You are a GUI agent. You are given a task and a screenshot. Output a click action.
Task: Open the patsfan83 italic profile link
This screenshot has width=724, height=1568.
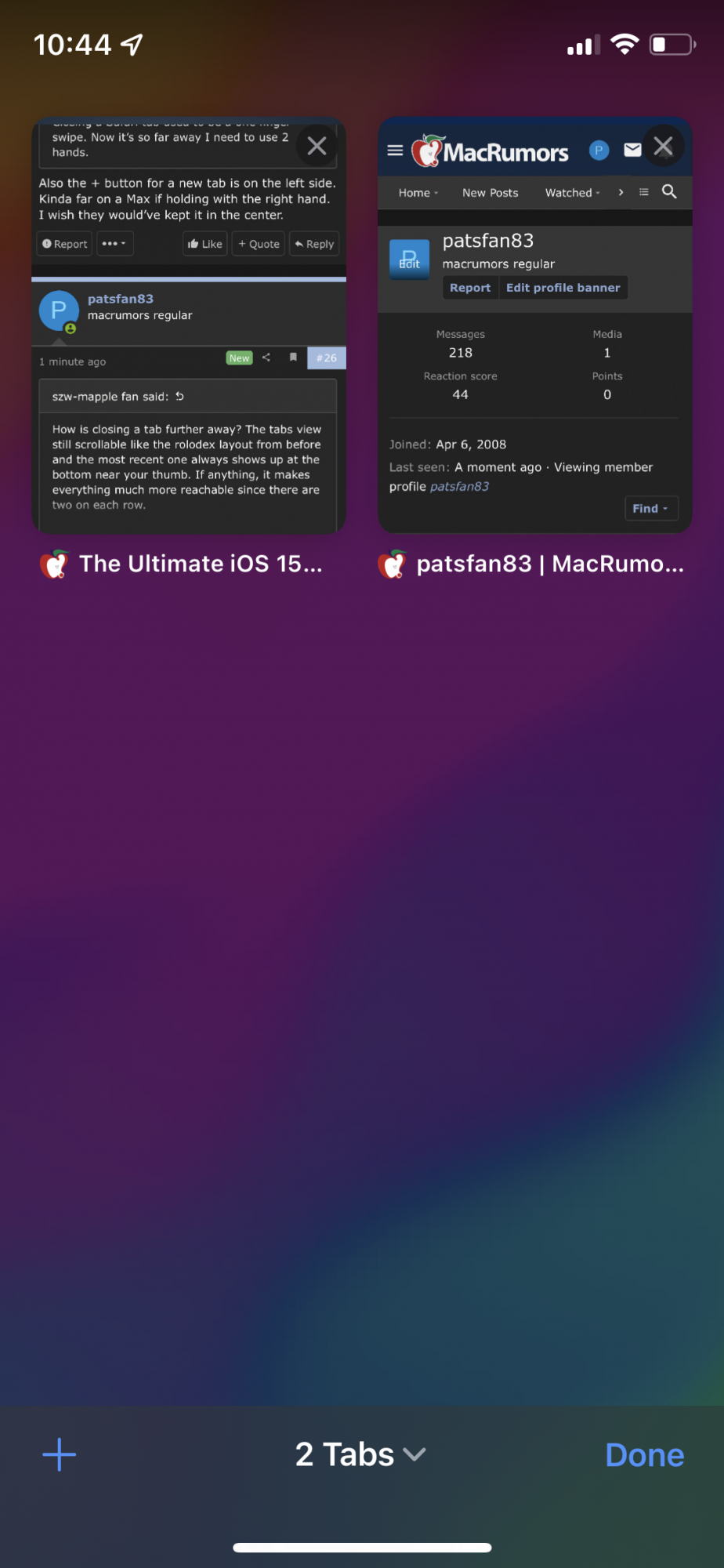tap(459, 487)
